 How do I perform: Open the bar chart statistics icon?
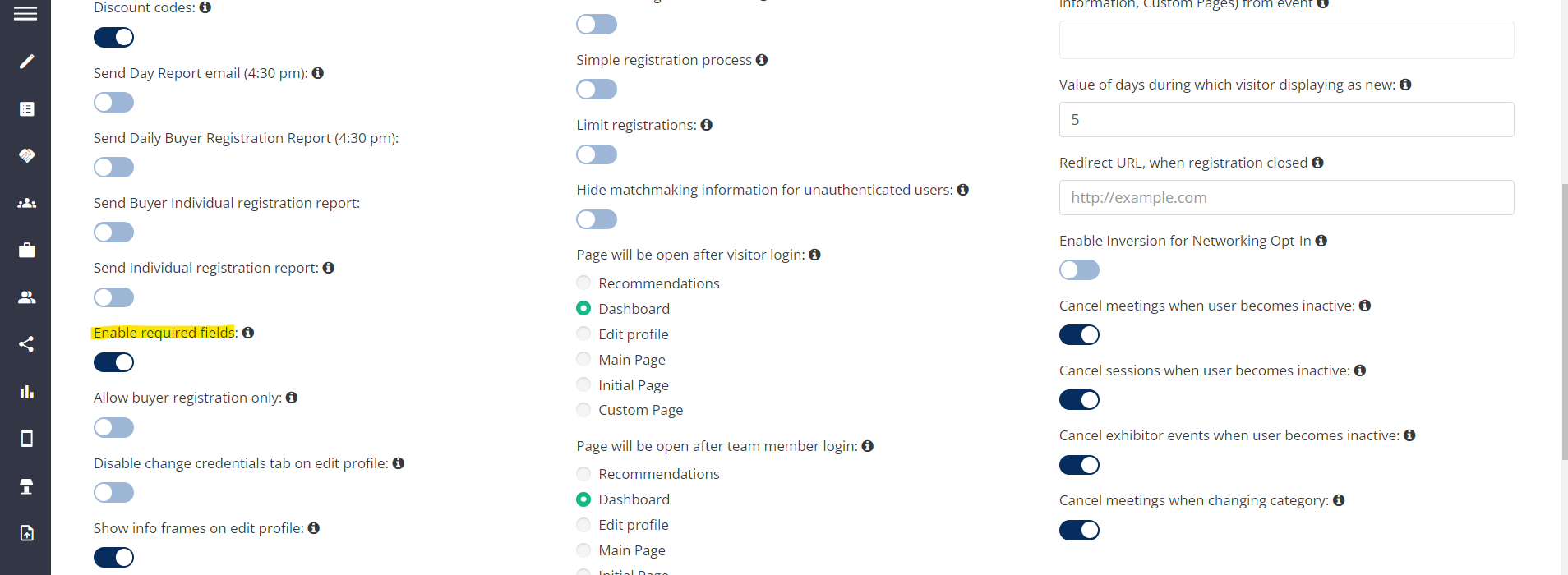pyautogui.click(x=26, y=392)
